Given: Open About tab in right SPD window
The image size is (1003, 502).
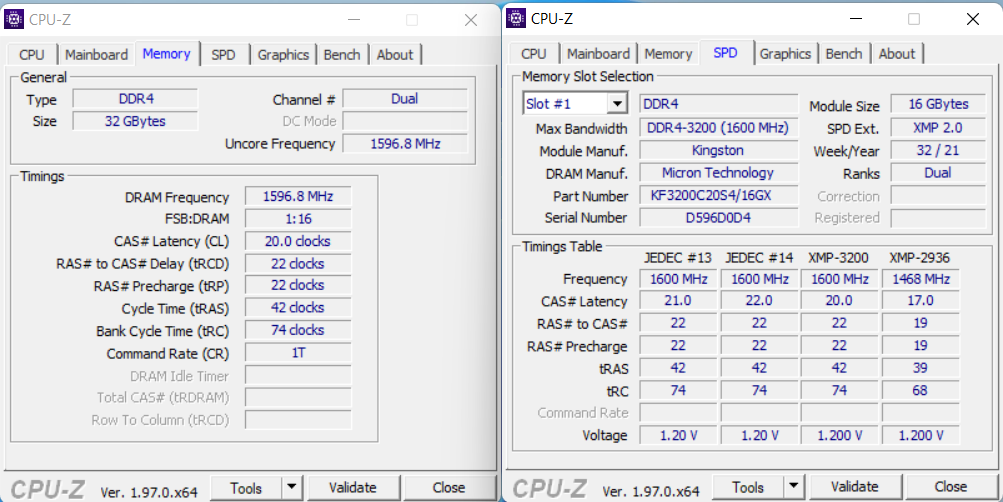Looking at the screenshot, I should (x=897, y=54).
